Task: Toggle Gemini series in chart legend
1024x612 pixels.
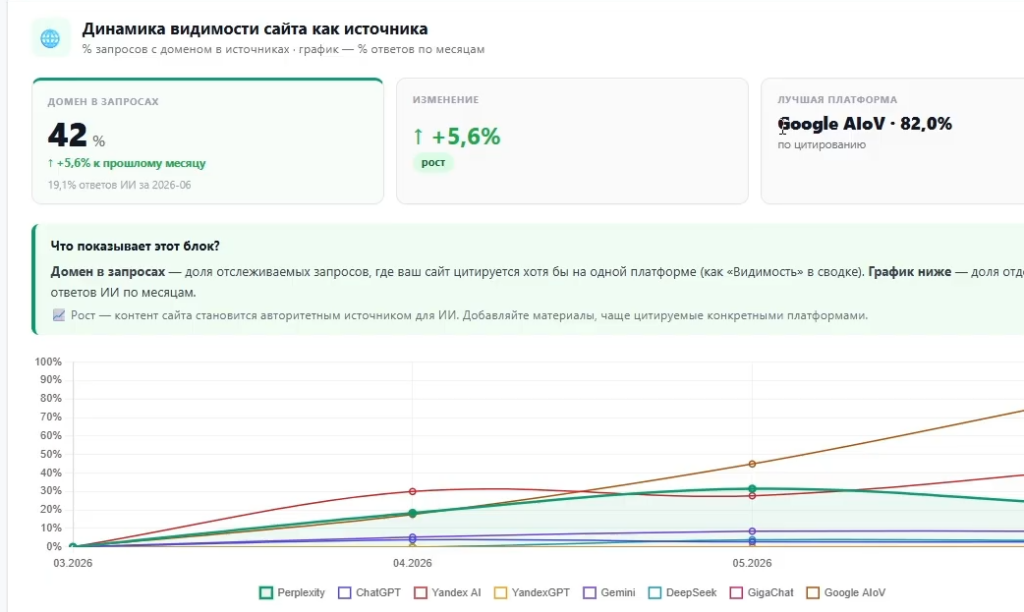Action: click(x=609, y=592)
